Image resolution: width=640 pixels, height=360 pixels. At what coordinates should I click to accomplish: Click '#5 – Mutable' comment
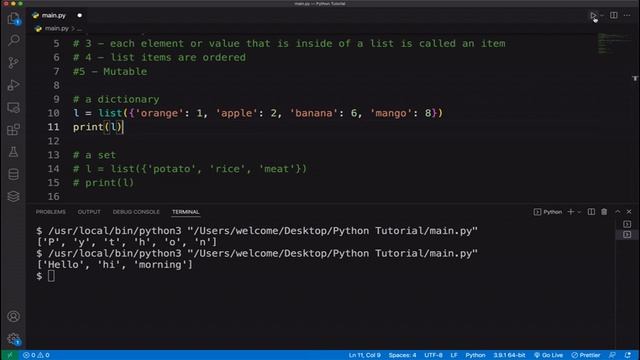pyautogui.click(x=110, y=71)
